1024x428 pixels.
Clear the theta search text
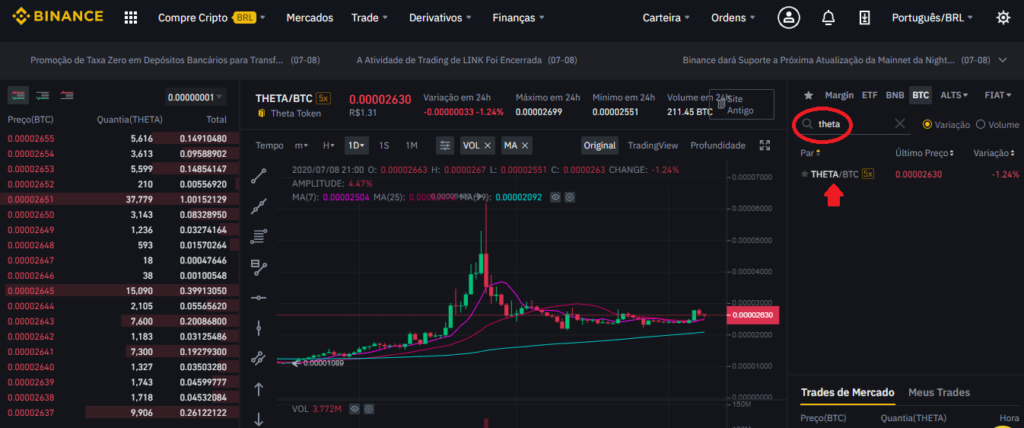point(899,124)
